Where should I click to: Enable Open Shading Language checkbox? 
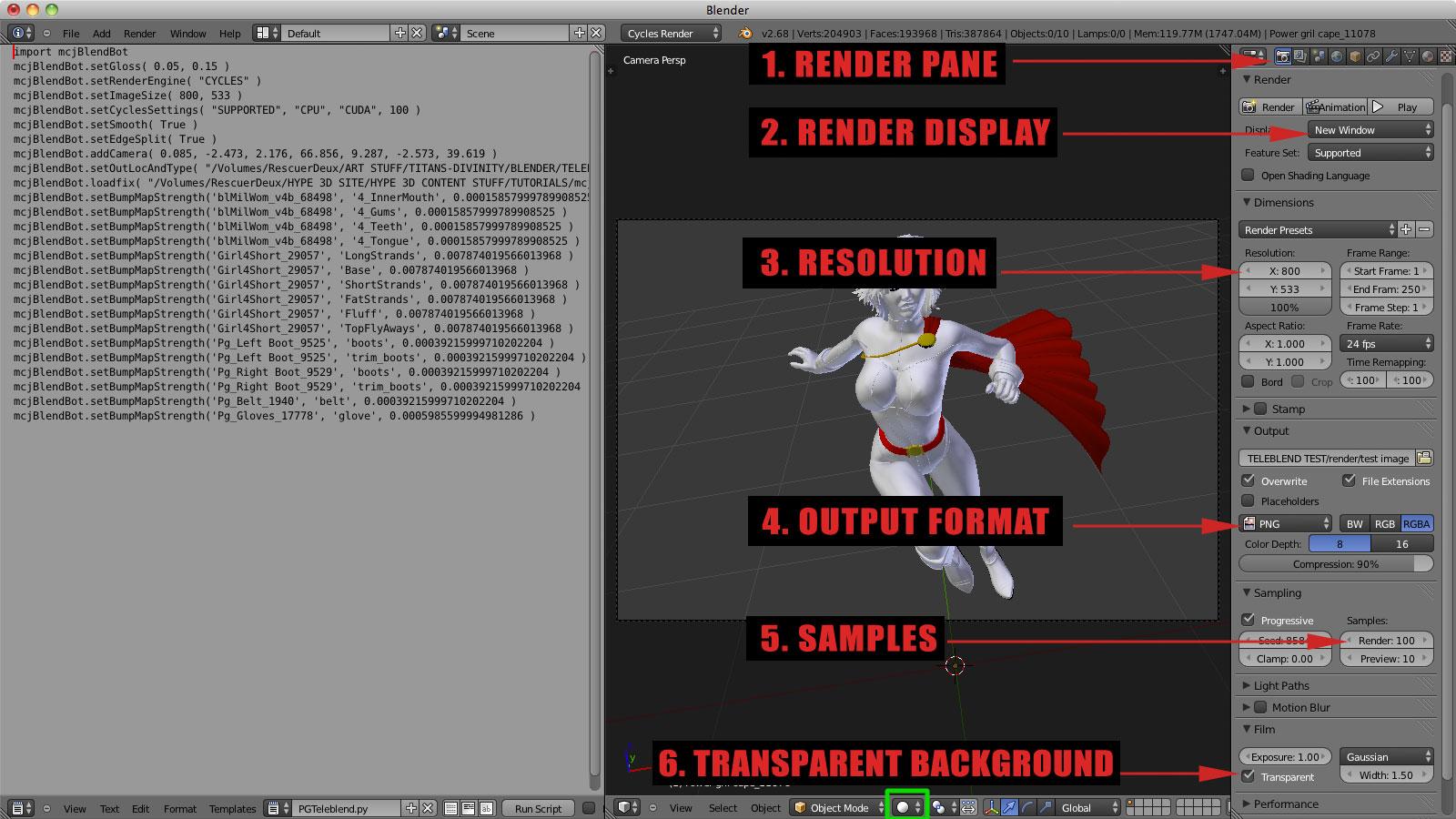tap(1248, 175)
